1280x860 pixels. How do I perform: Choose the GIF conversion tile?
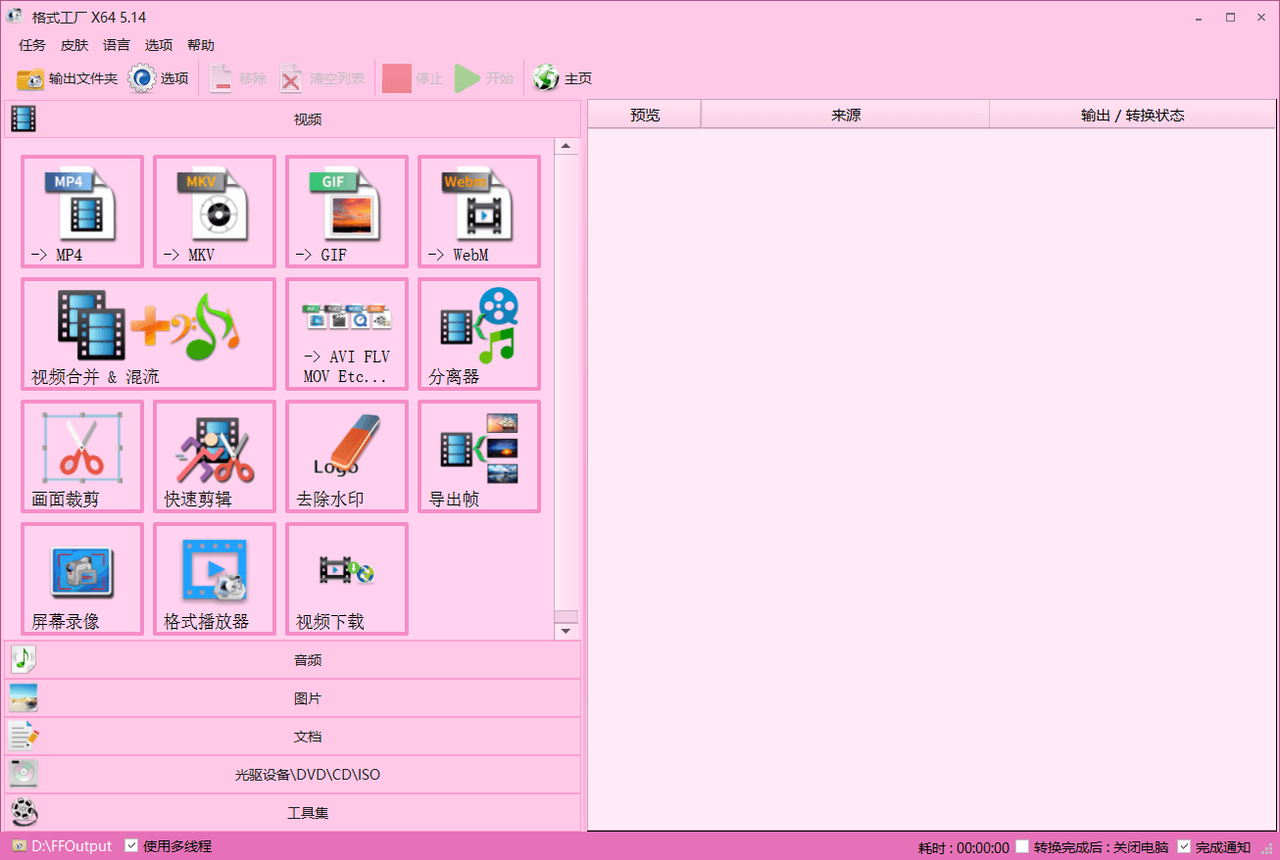[346, 211]
